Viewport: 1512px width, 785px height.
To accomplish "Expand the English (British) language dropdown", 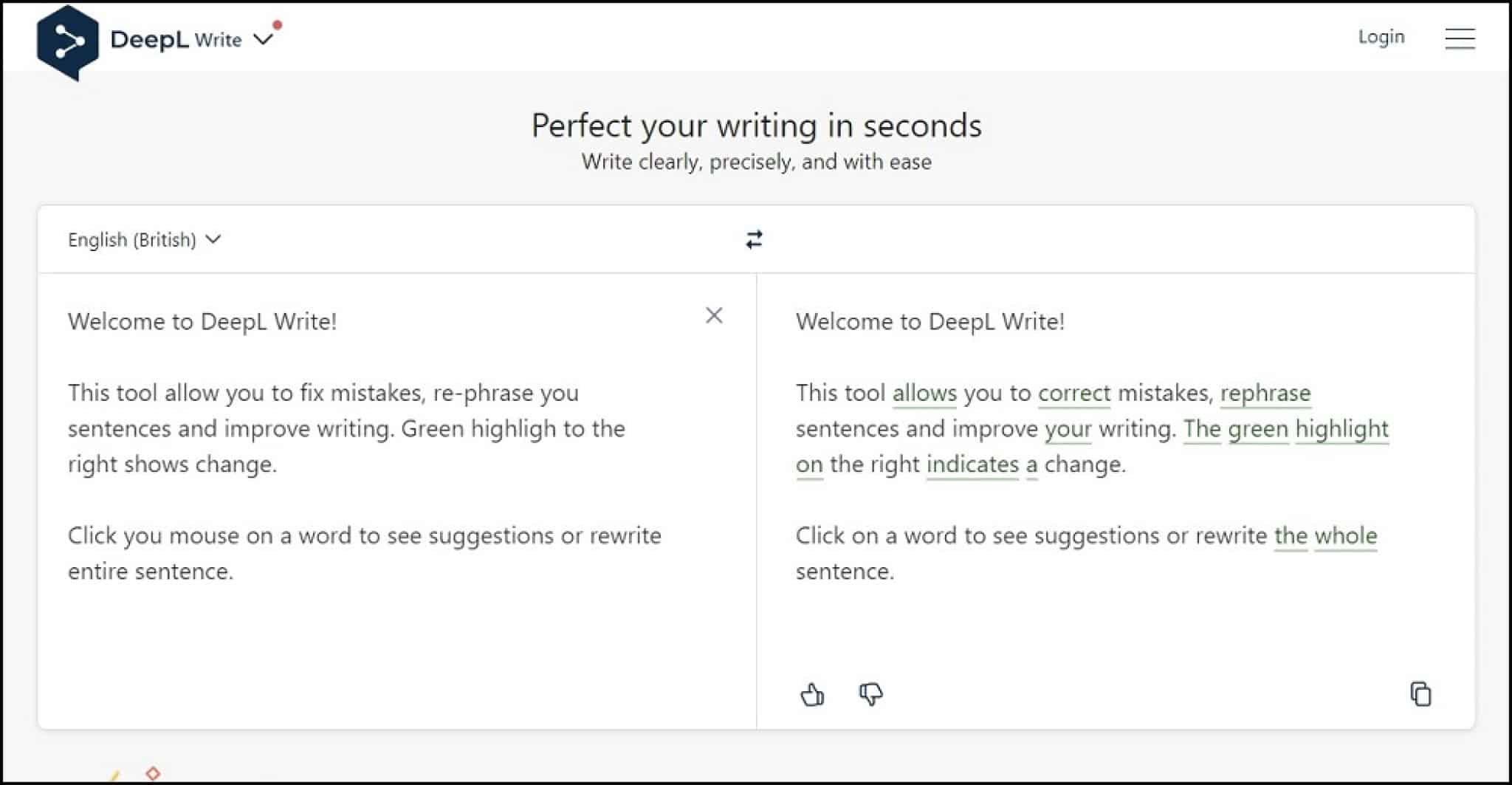I will pos(144,240).
